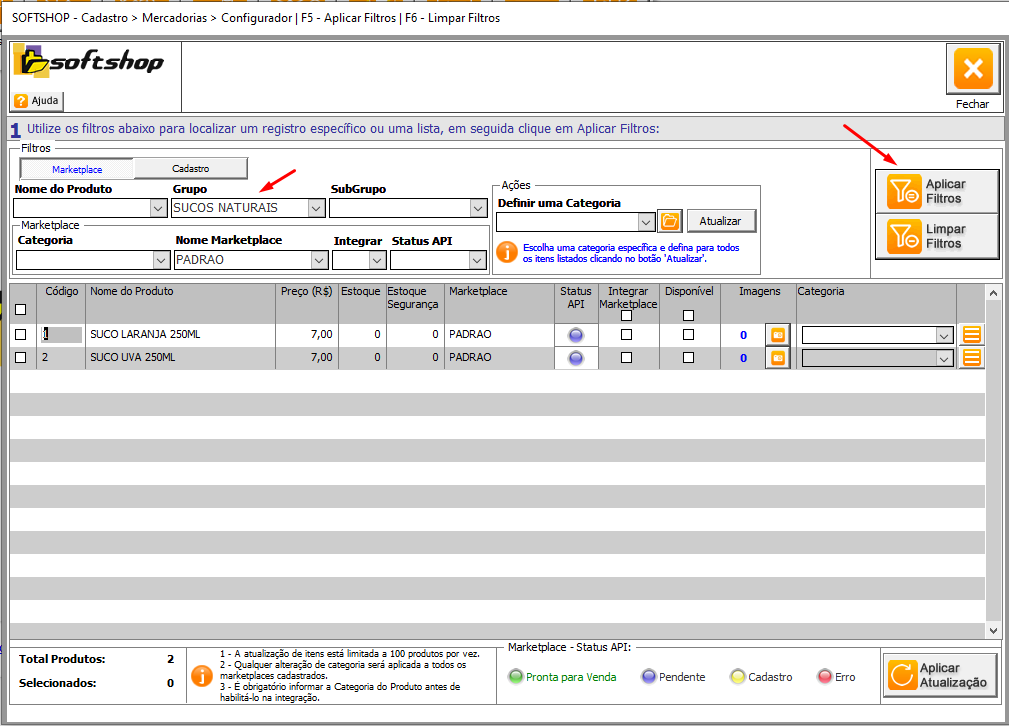1009x726 pixels.
Task: Click the Status API indicator for SUCO LARANJA
Action: click(576, 335)
